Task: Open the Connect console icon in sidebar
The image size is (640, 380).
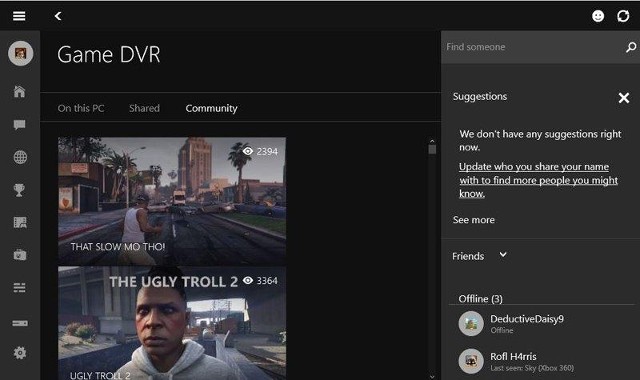Action: 20,323
